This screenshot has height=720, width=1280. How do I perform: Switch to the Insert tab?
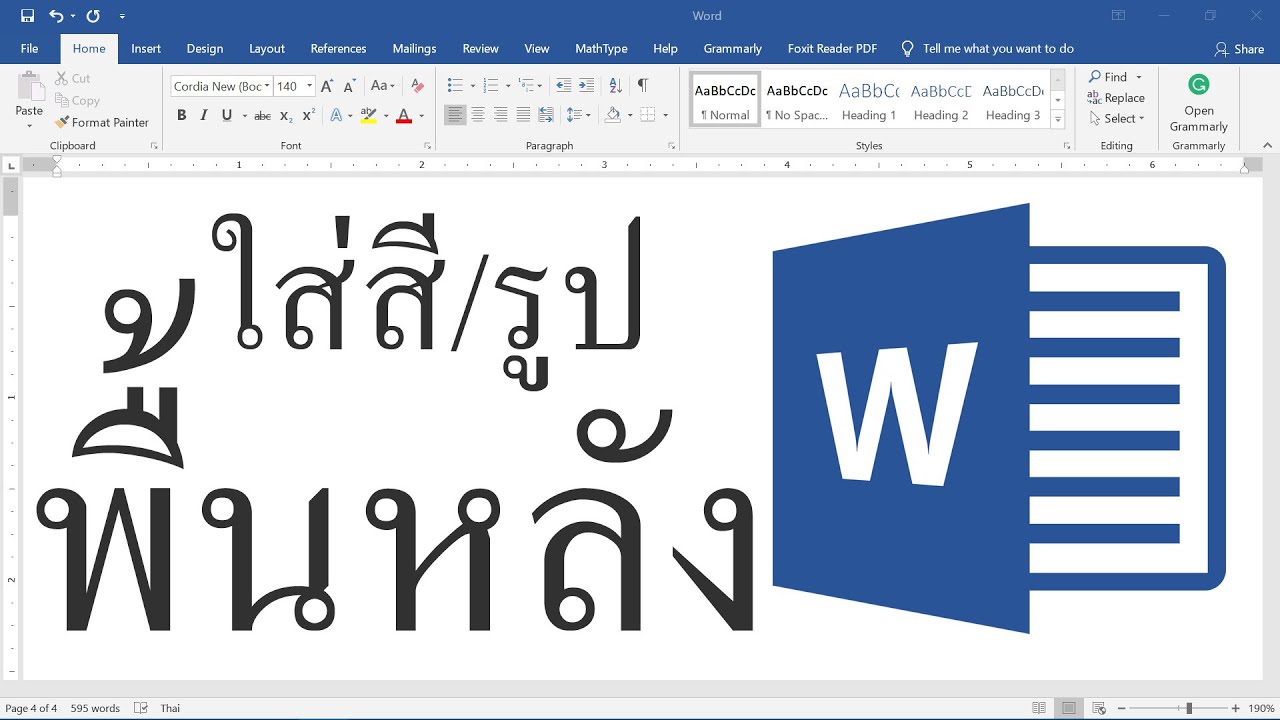tap(146, 48)
